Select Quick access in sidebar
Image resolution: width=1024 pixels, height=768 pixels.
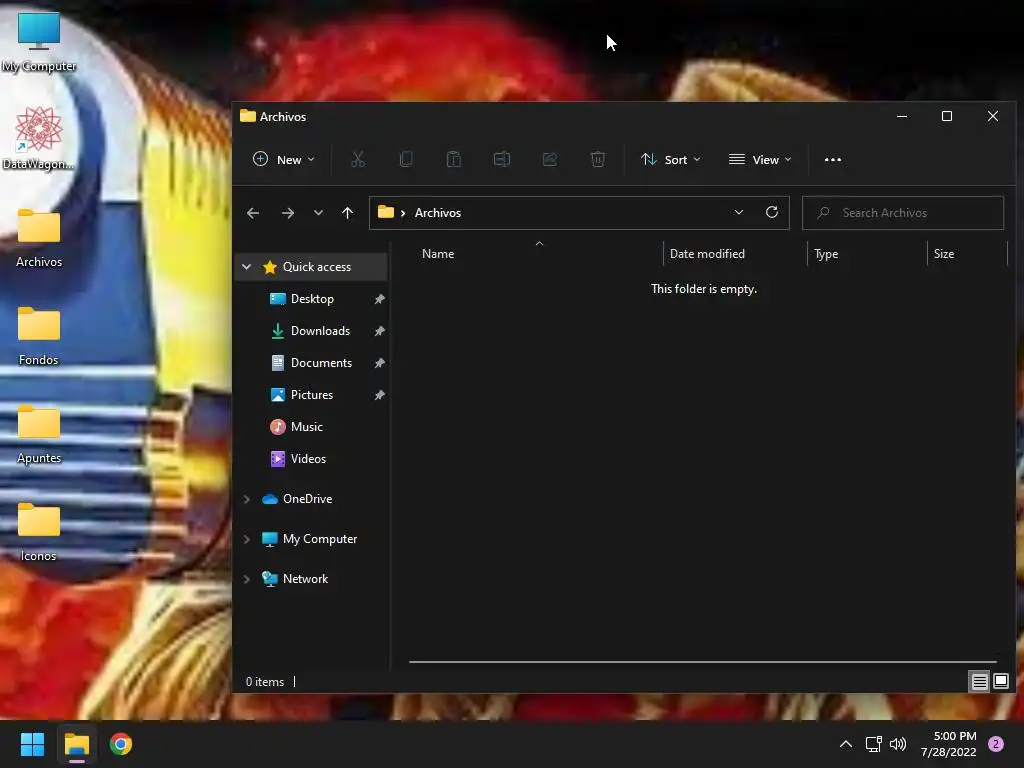pyautogui.click(x=317, y=266)
